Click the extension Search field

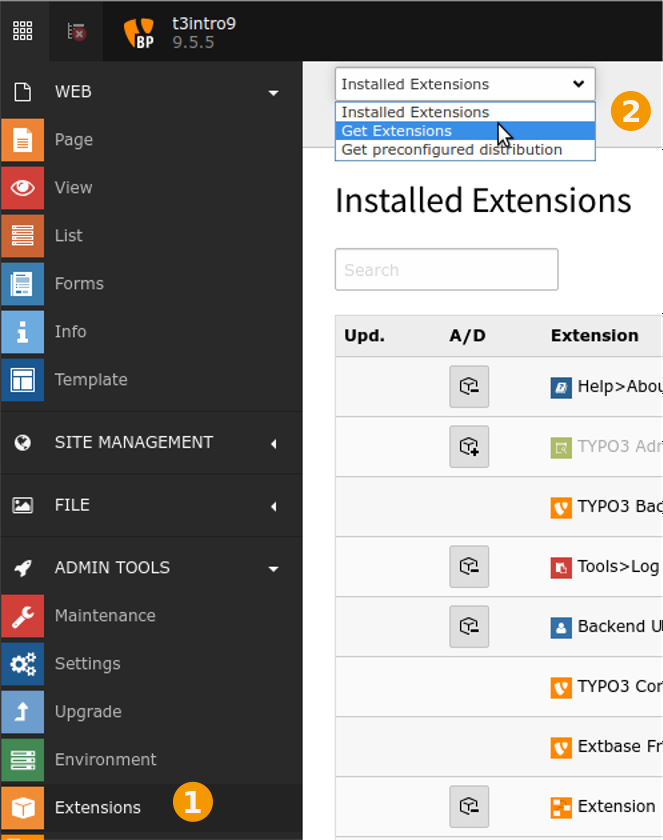(x=447, y=269)
